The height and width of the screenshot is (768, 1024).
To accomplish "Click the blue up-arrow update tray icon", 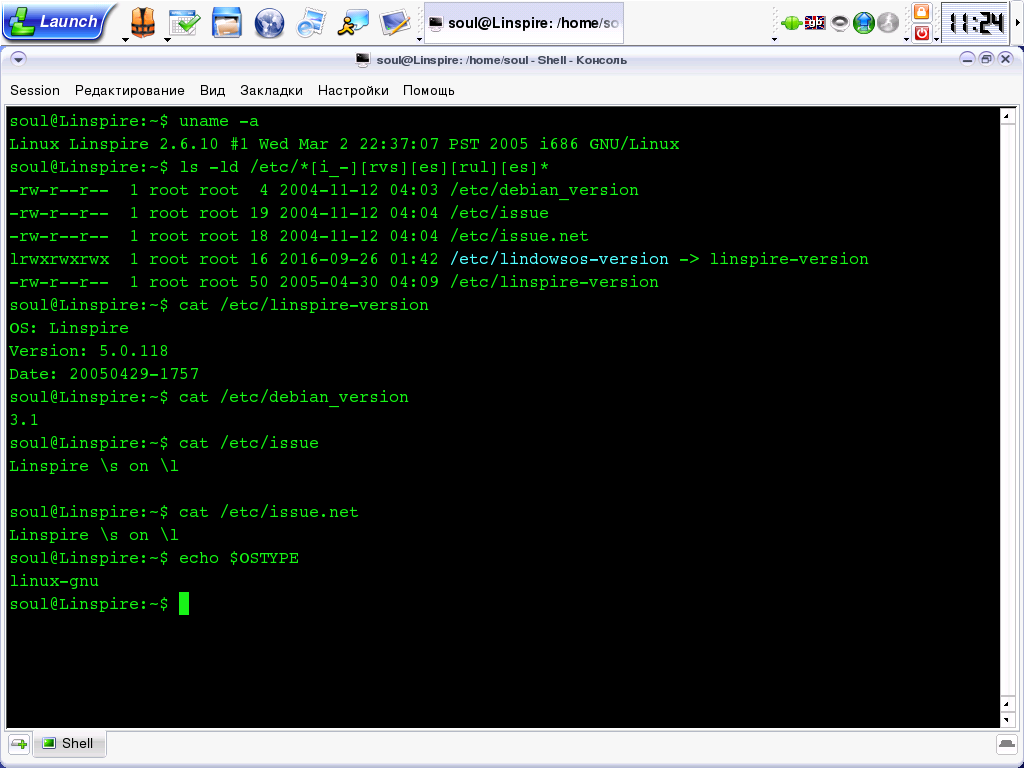I will point(863,24).
